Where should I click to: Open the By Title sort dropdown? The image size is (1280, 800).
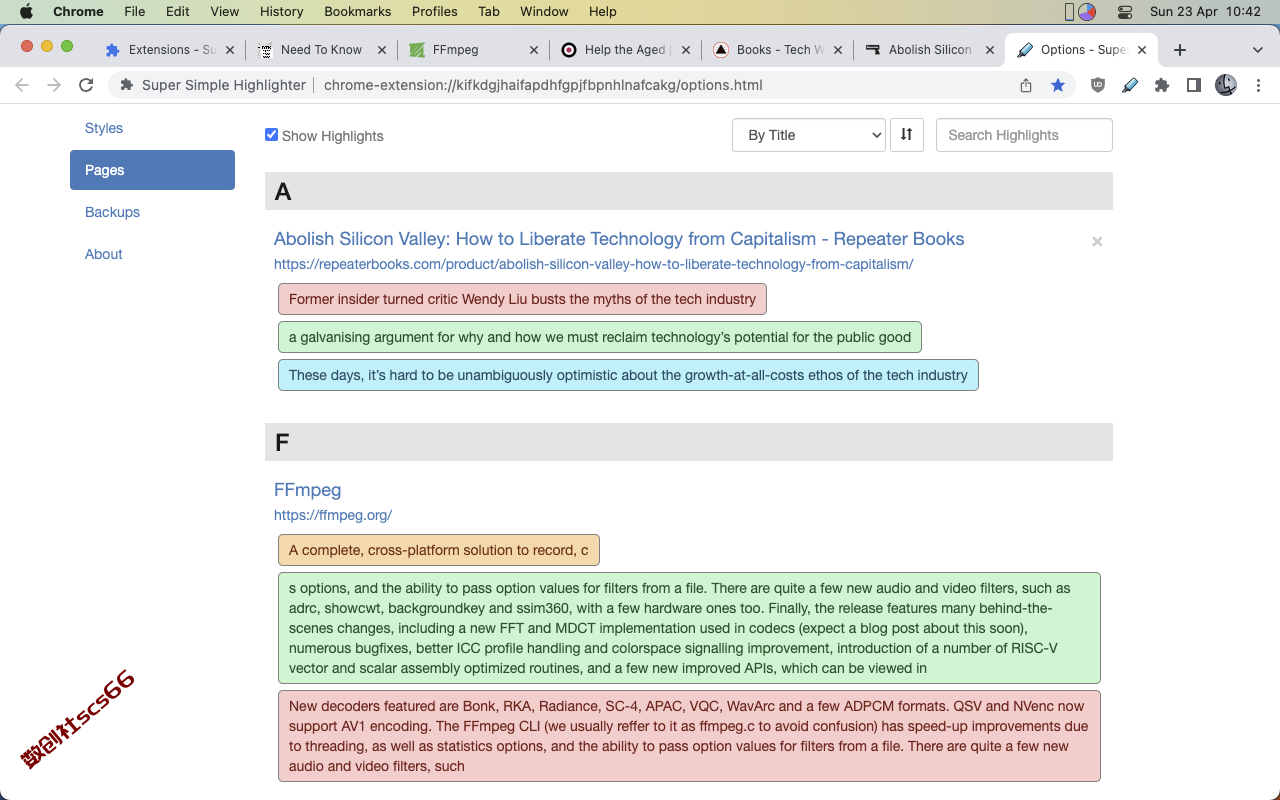pos(809,135)
